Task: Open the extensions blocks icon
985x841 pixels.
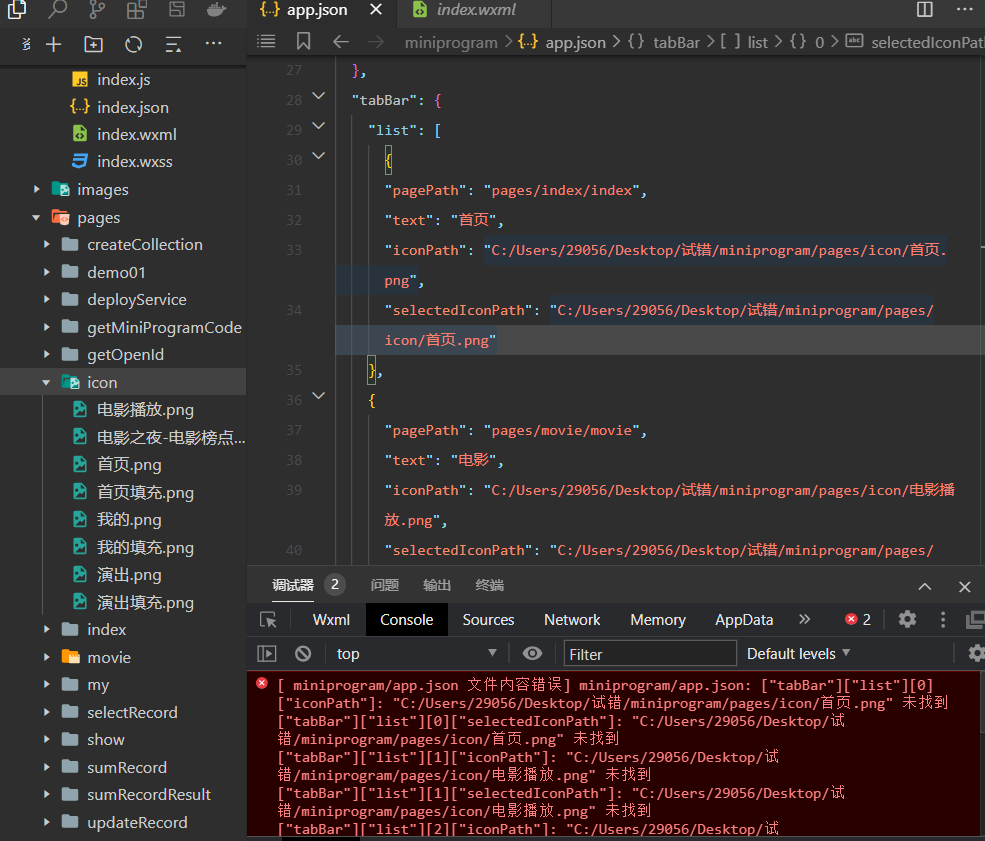Action: pos(136,9)
